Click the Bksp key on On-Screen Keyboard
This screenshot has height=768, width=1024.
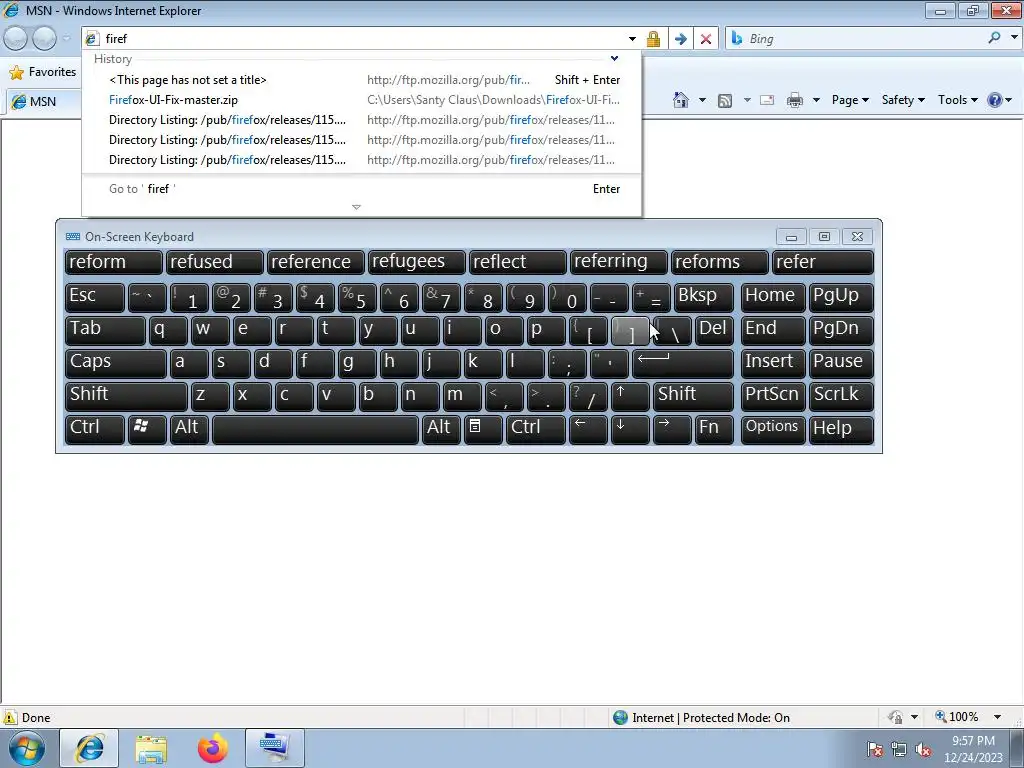703,297
